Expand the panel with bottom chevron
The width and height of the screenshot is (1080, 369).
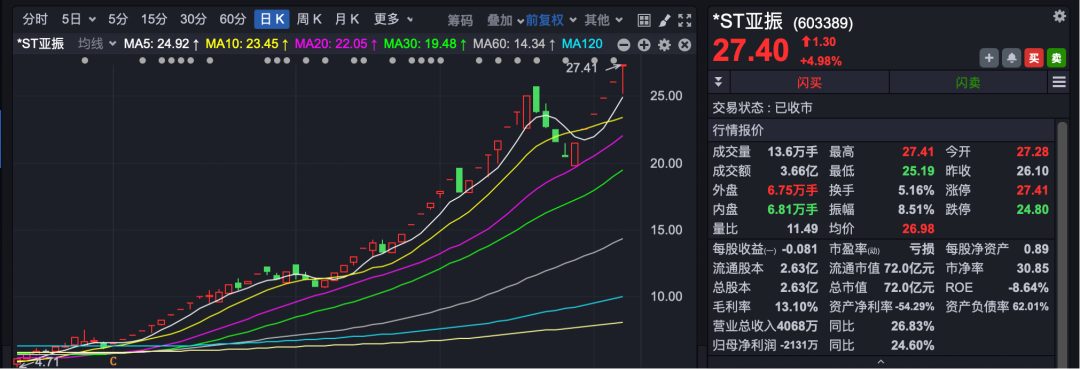(880, 361)
